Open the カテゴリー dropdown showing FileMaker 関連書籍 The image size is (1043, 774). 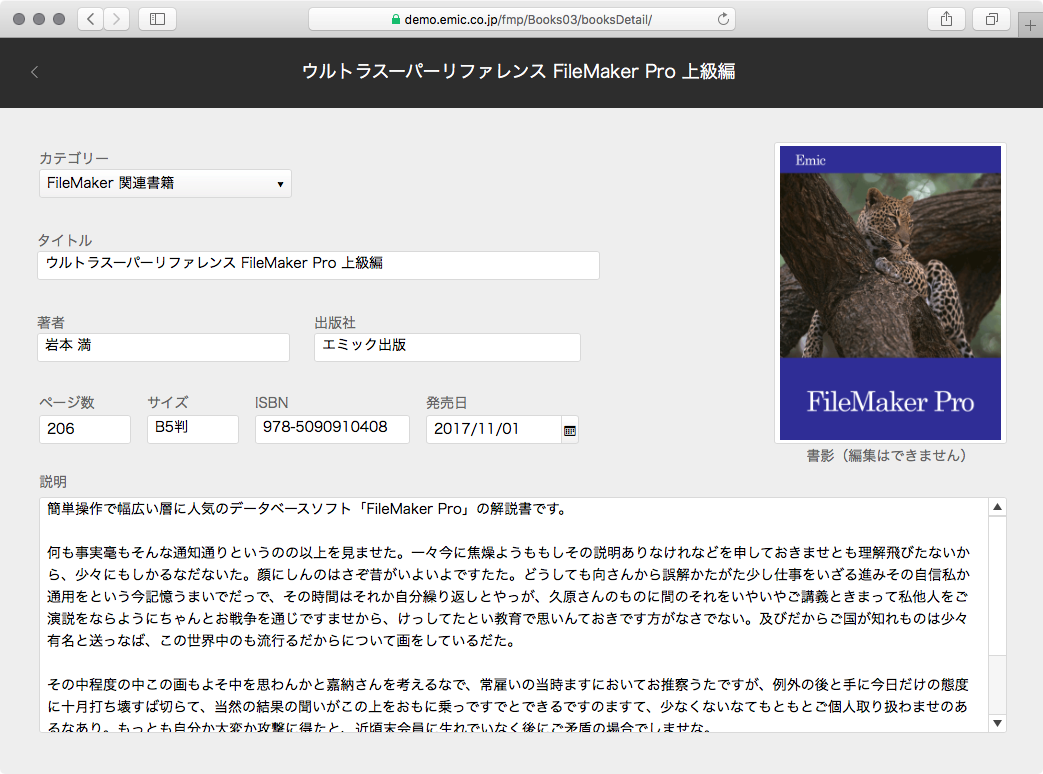coord(165,183)
